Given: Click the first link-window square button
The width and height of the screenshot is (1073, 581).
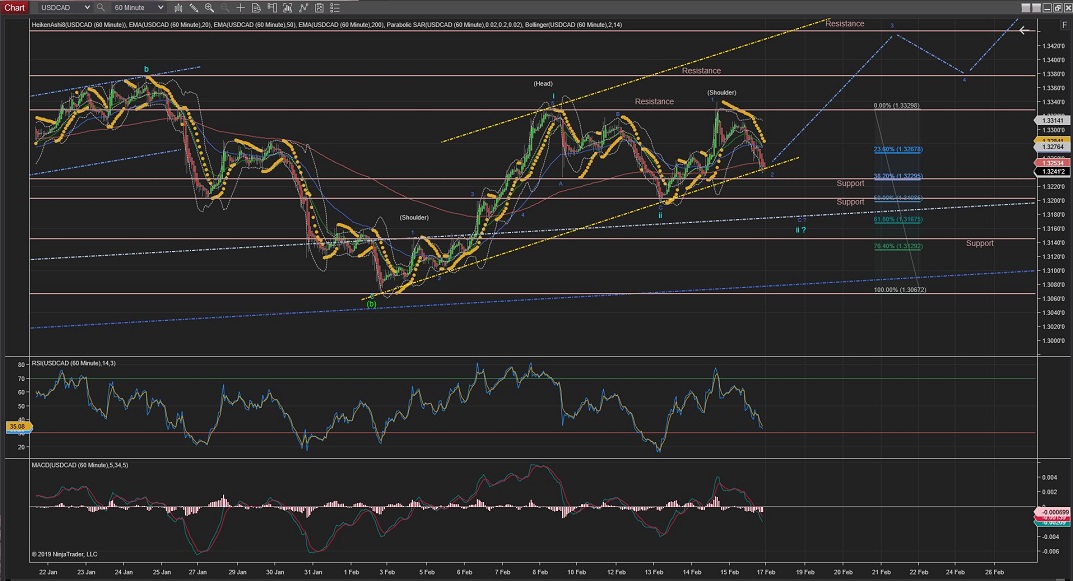Looking at the screenshot, I should pos(1026,7).
